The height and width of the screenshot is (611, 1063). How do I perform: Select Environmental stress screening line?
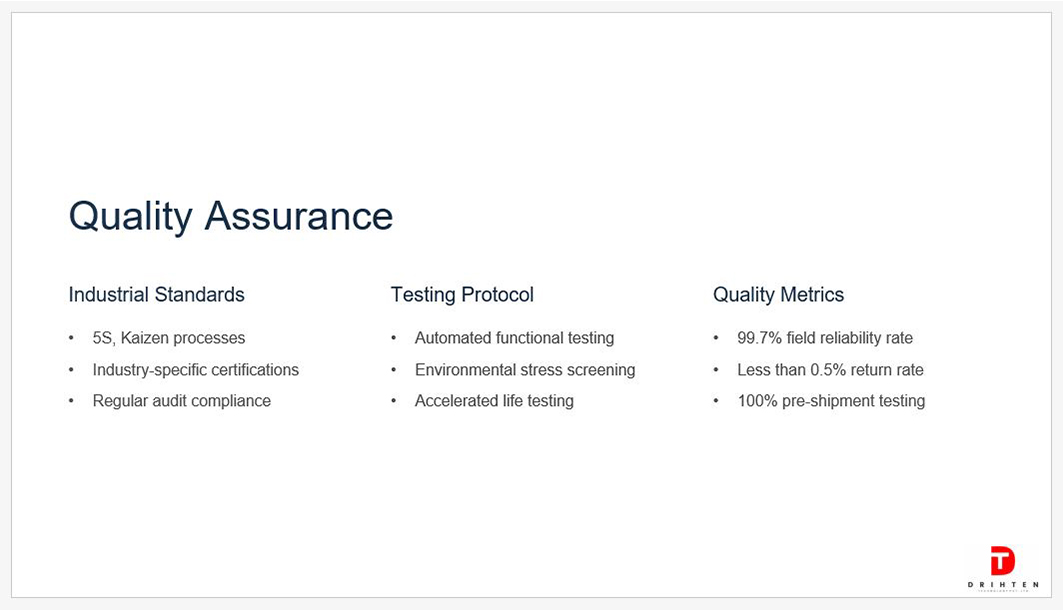coord(525,370)
